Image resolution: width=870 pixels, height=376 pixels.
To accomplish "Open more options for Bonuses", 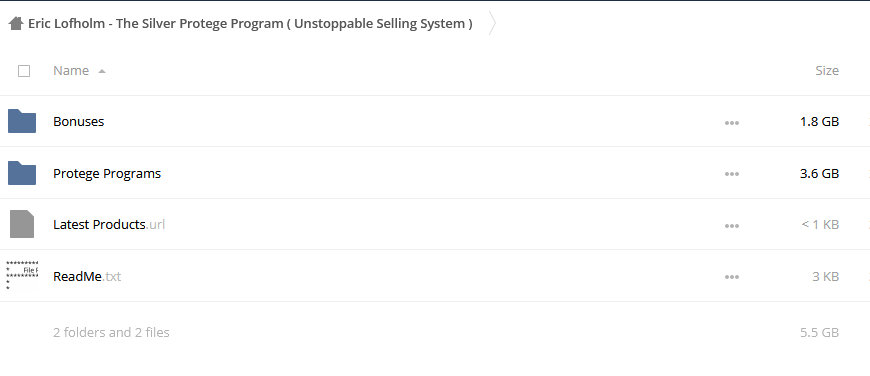I will tap(732, 123).
